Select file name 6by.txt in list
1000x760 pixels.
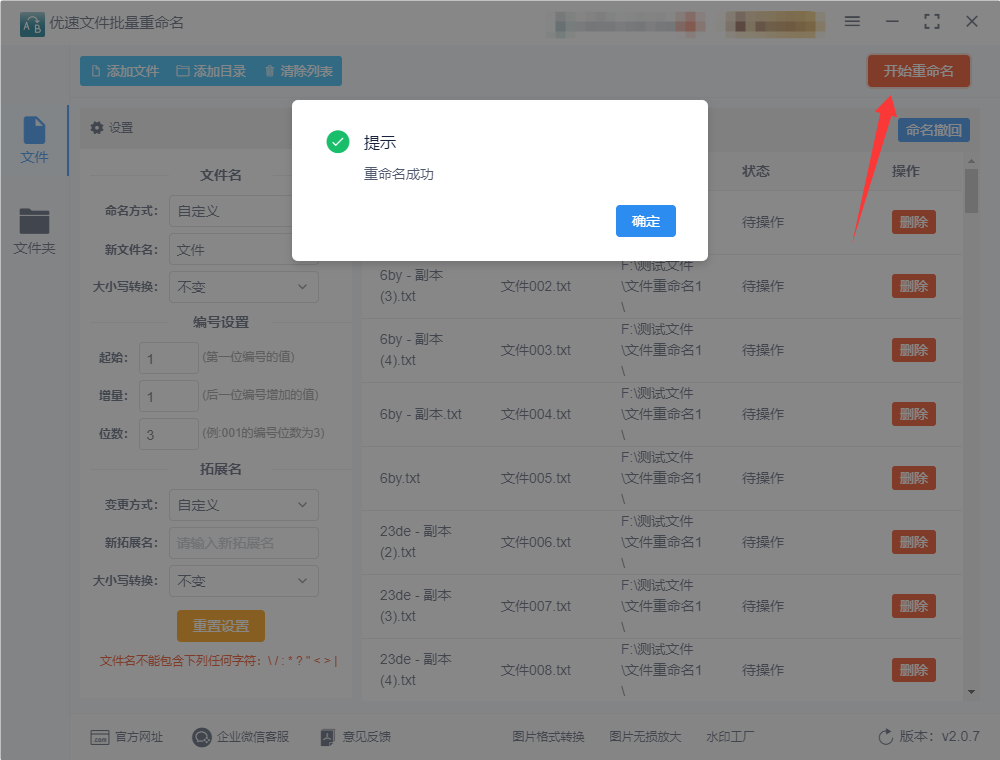(x=400, y=478)
